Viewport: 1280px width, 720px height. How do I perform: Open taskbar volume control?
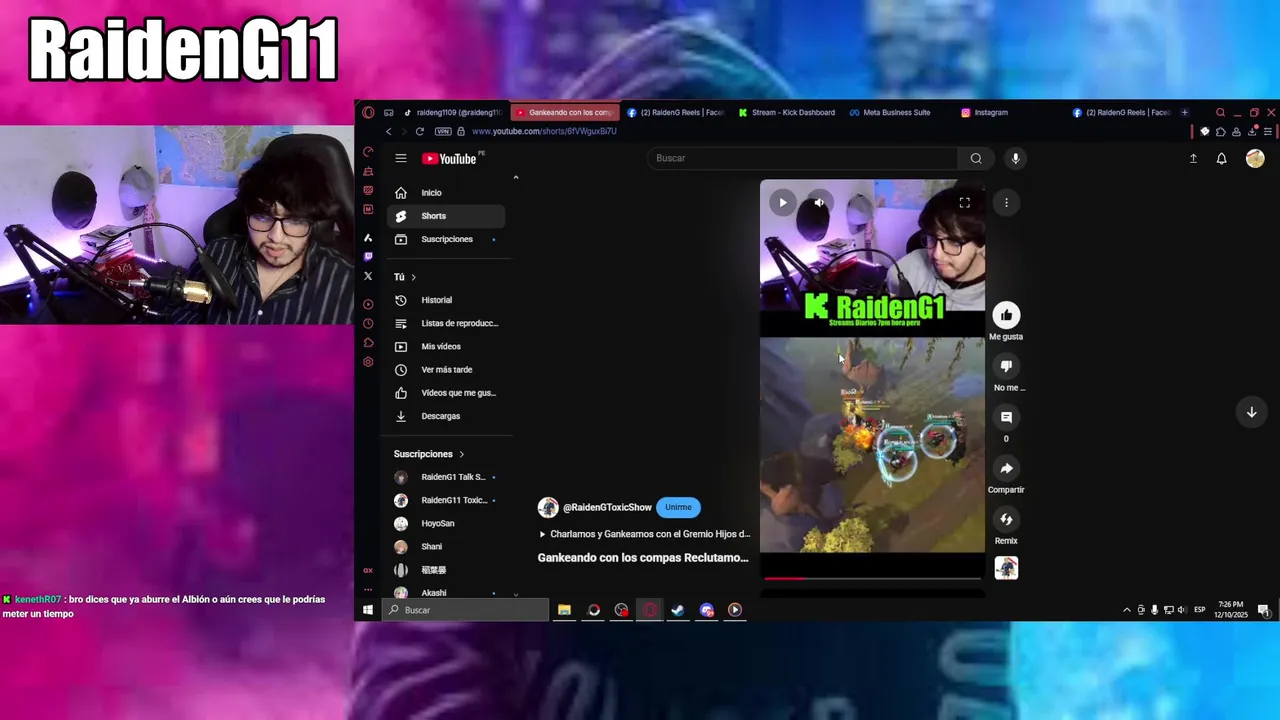click(x=1181, y=610)
